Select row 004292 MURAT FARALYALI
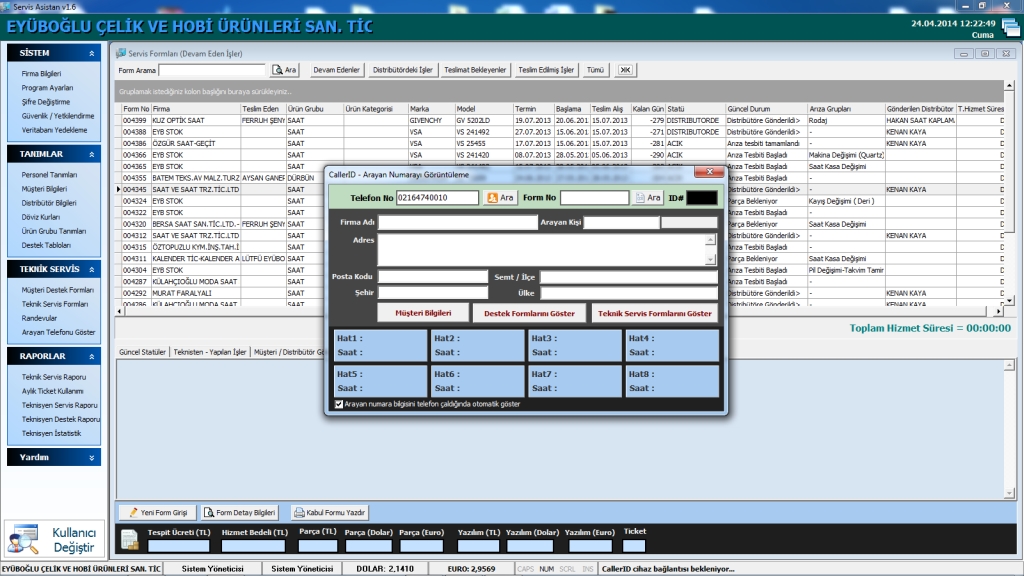Screen dimensions: 1024x576 (562, 293)
